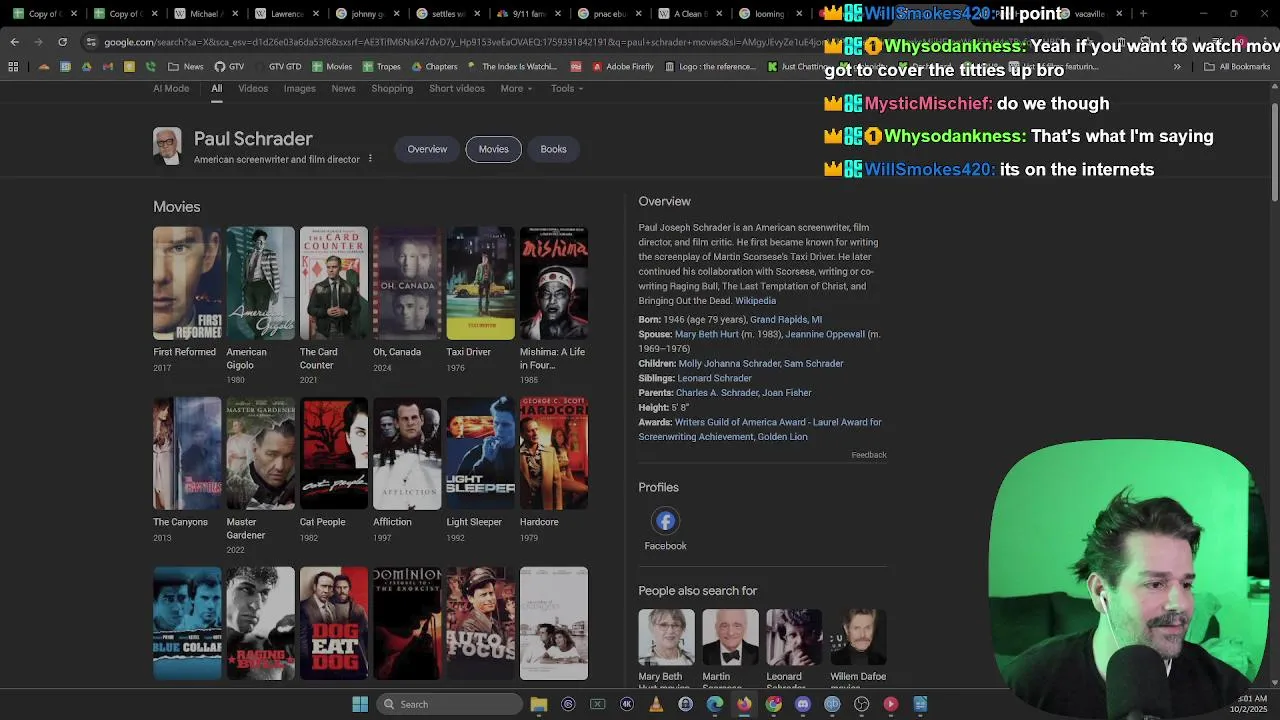Open the Movies sheet bookmark
The width and height of the screenshot is (1280, 720).
click(x=332, y=67)
